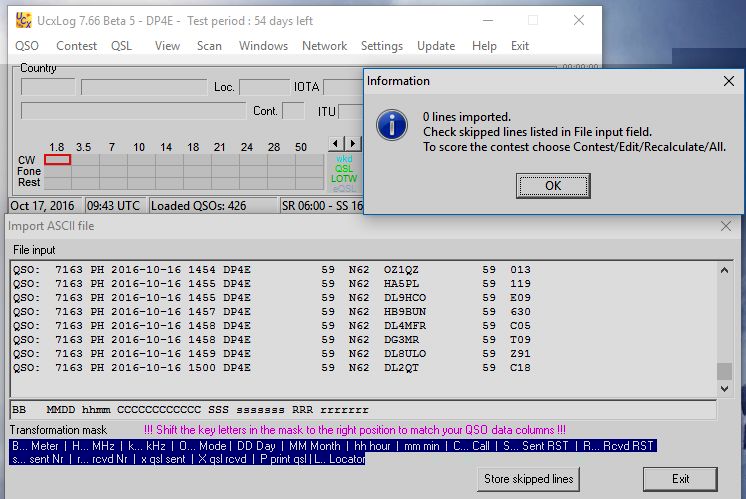Open the Help menu
The width and height of the screenshot is (746, 499).
pyautogui.click(x=484, y=46)
